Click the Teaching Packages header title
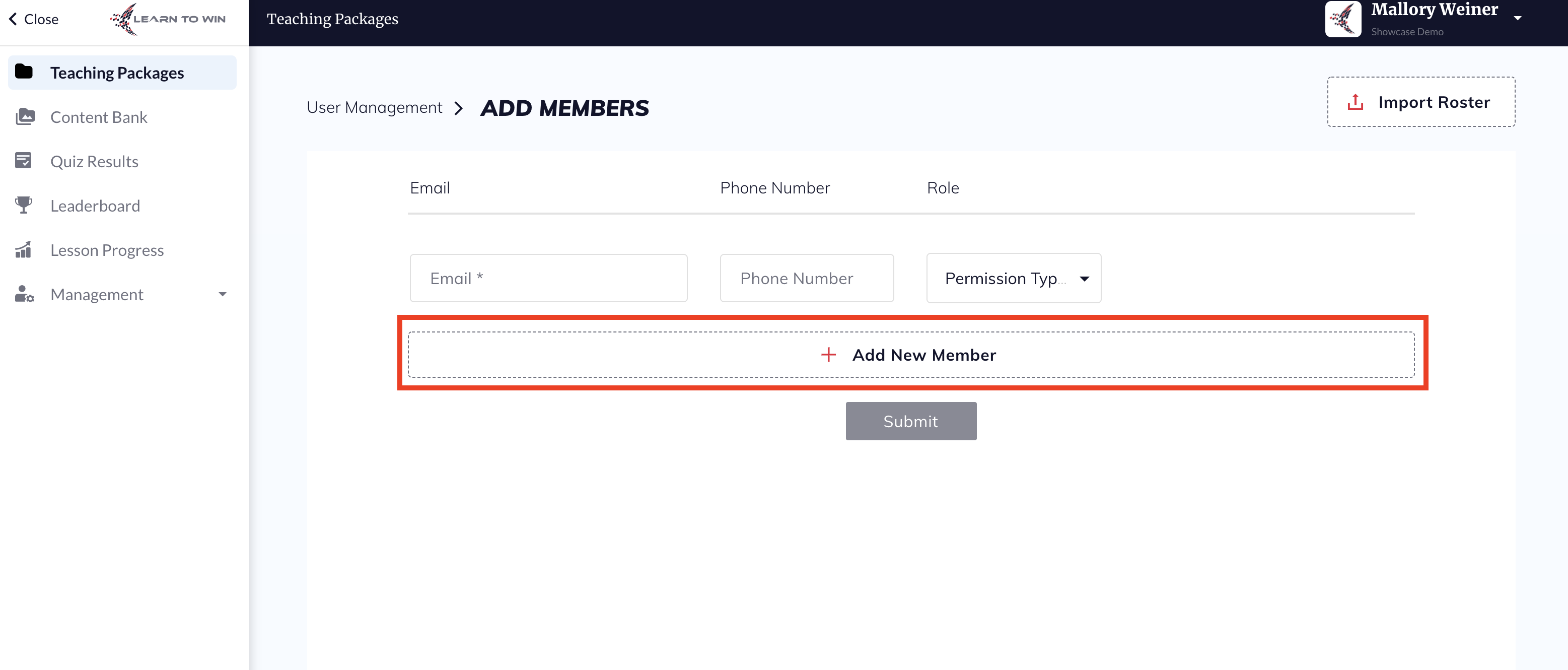The height and width of the screenshot is (670, 1568). click(x=332, y=19)
